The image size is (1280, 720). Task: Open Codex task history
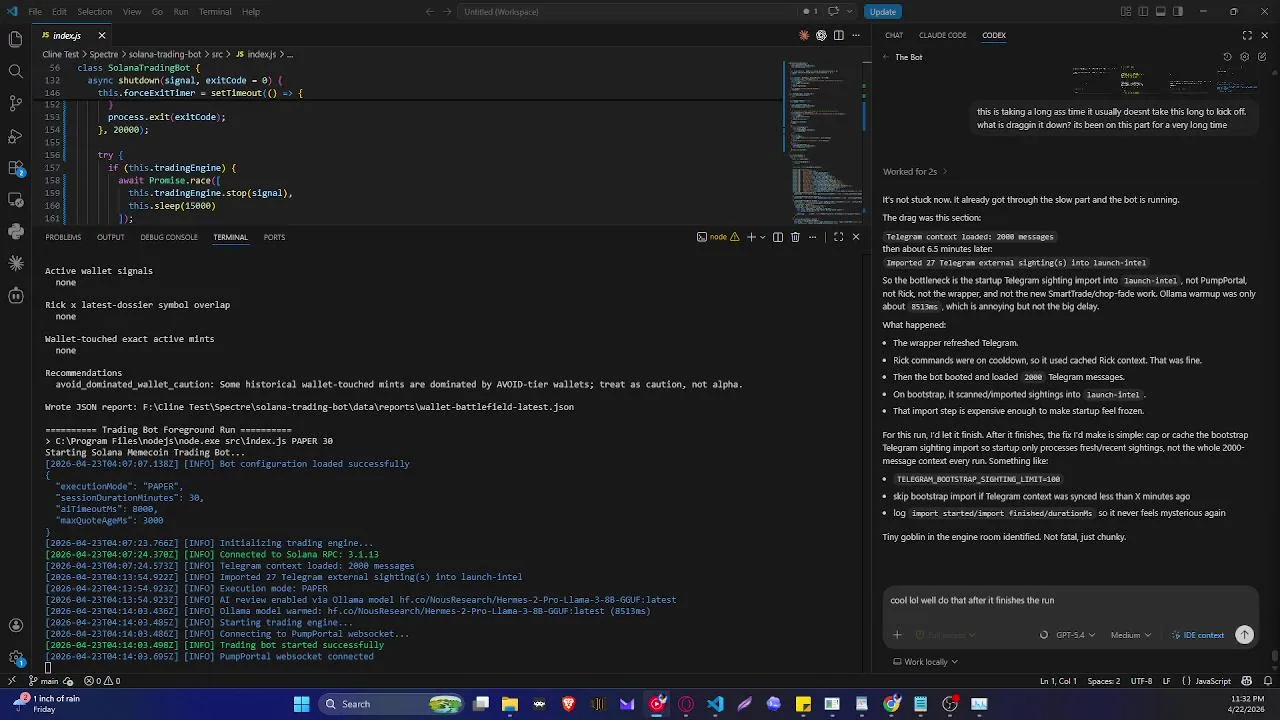[1228, 57]
